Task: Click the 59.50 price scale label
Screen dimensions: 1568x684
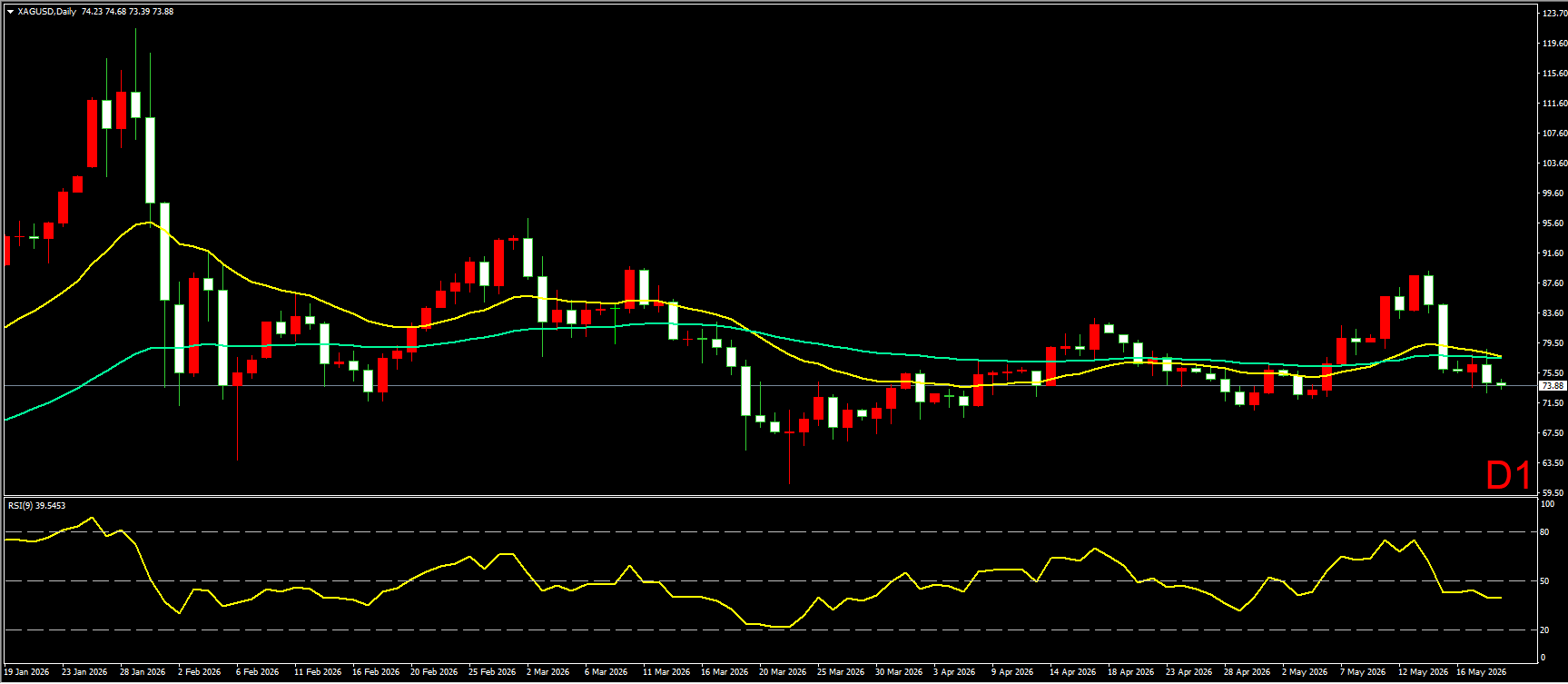Action: (x=1553, y=493)
